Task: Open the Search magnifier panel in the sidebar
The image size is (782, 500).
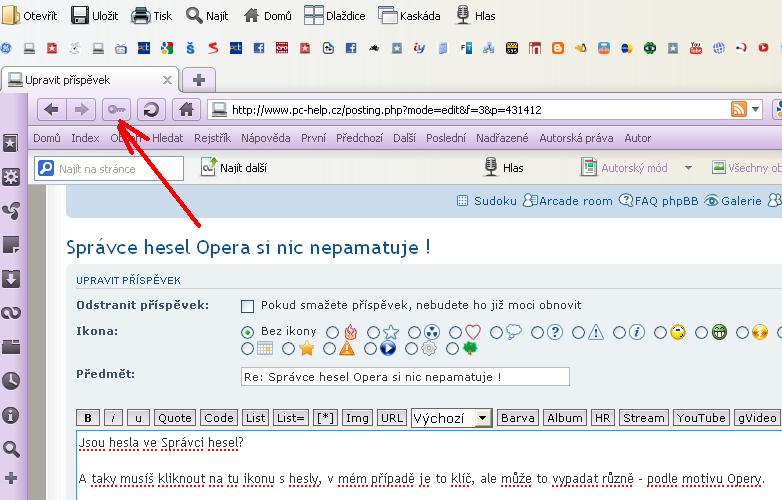Action: pos(11,449)
